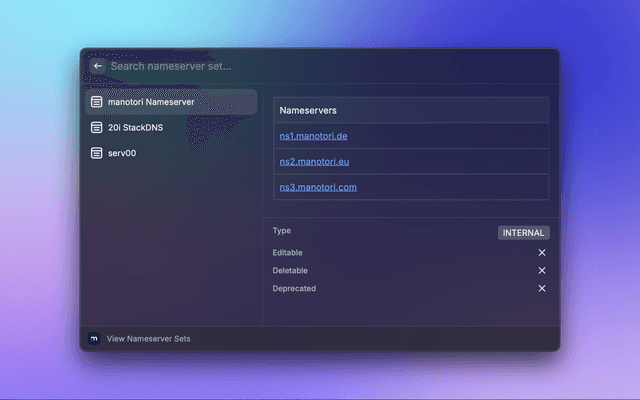Click the list icon beside manotori Nameserver

[x=97, y=102]
